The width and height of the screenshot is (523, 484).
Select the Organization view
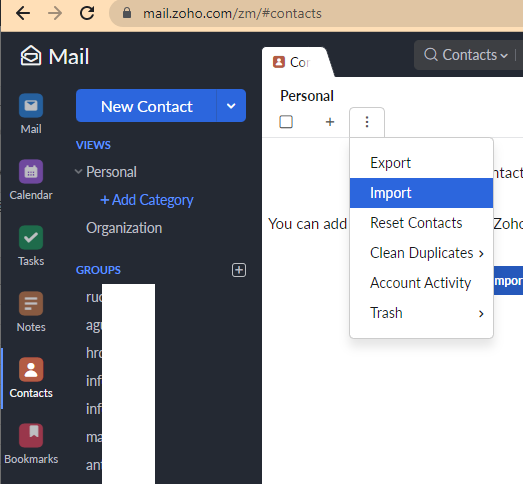(x=124, y=228)
